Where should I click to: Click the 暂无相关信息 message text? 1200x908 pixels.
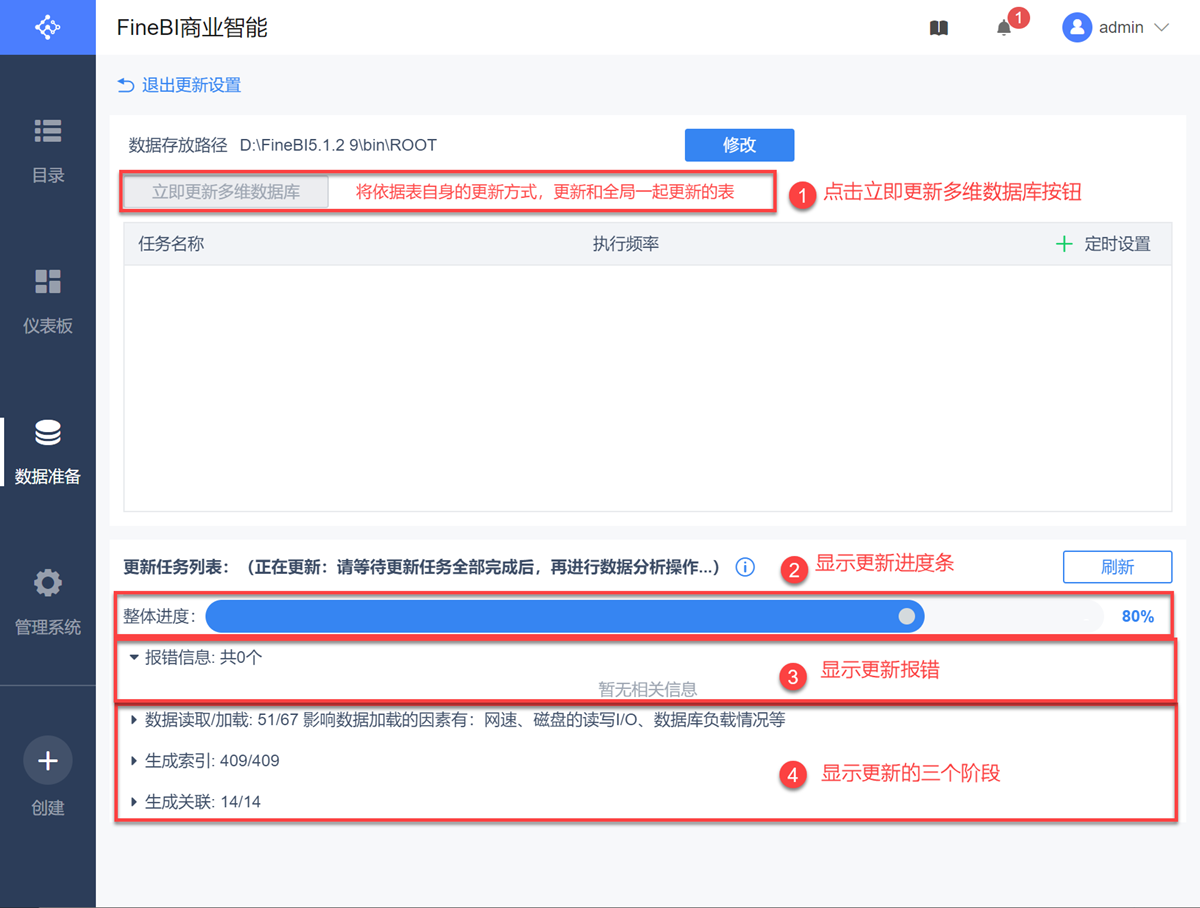(x=647, y=689)
